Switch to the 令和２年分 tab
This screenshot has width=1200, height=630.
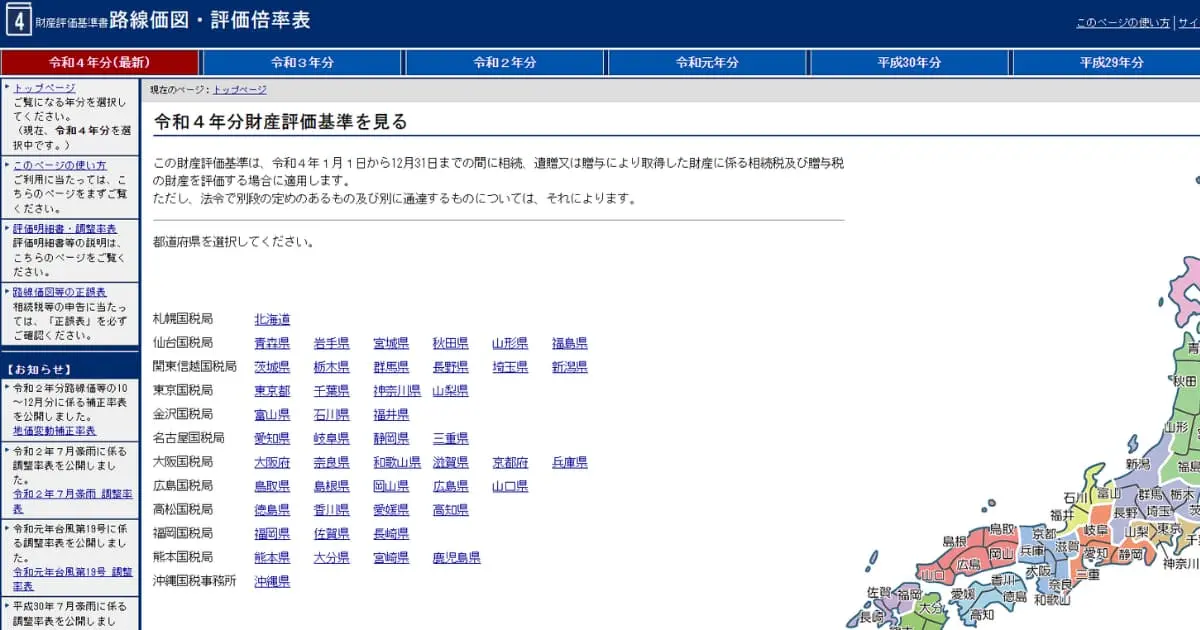pos(502,62)
